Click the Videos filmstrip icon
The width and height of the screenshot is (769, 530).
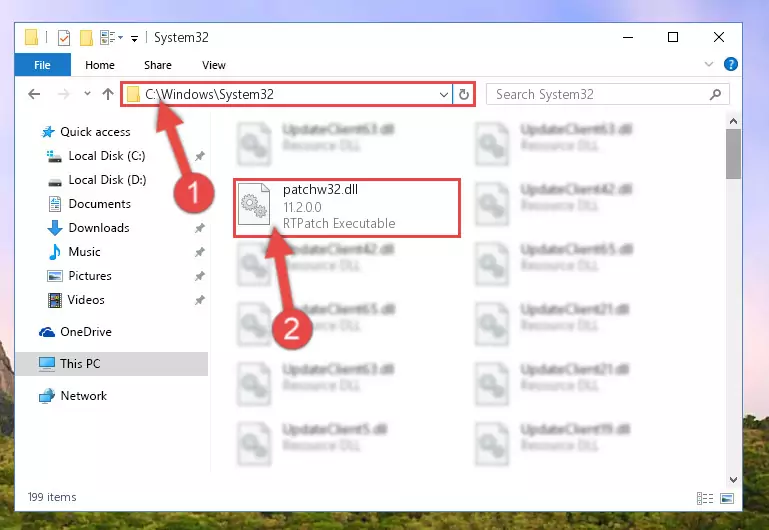(54, 300)
